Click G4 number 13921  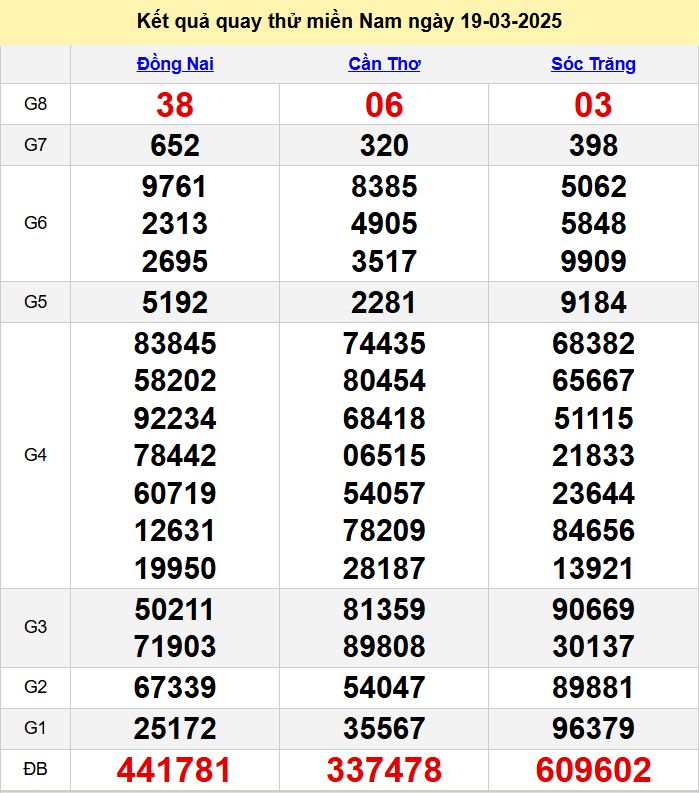click(x=593, y=568)
